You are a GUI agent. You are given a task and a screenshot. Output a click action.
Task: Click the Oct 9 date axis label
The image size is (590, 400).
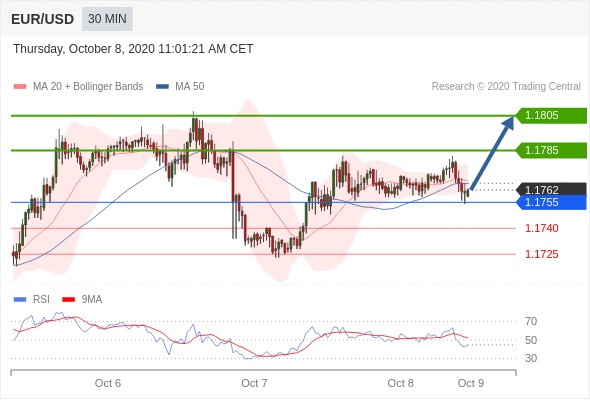pyautogui.click(x=471, y=383)
